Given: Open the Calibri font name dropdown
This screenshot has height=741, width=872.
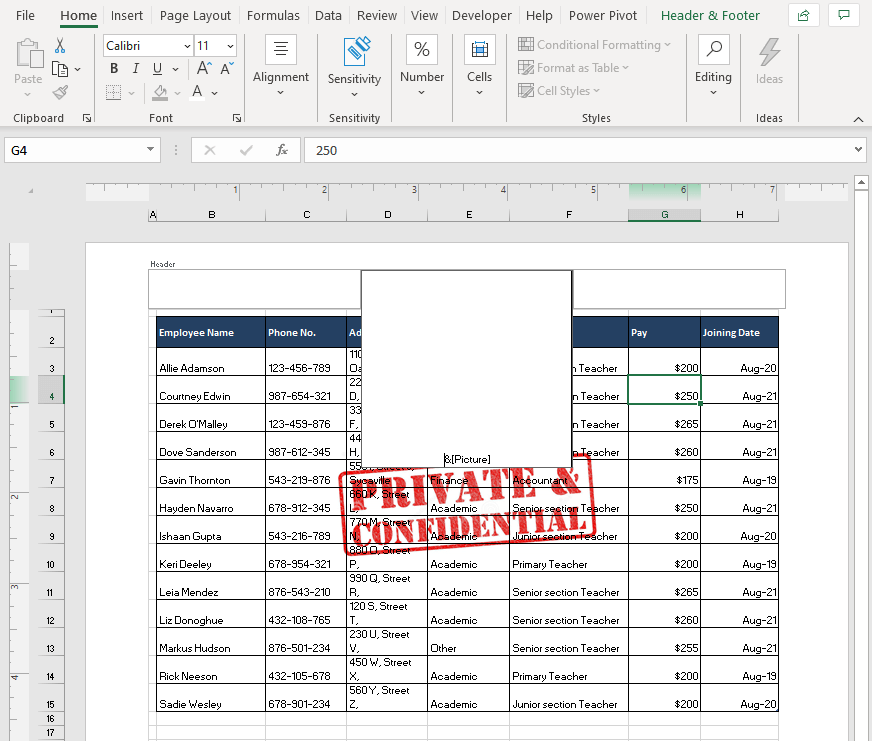Looking at the screenshot, I should click(x=190, y=45).
